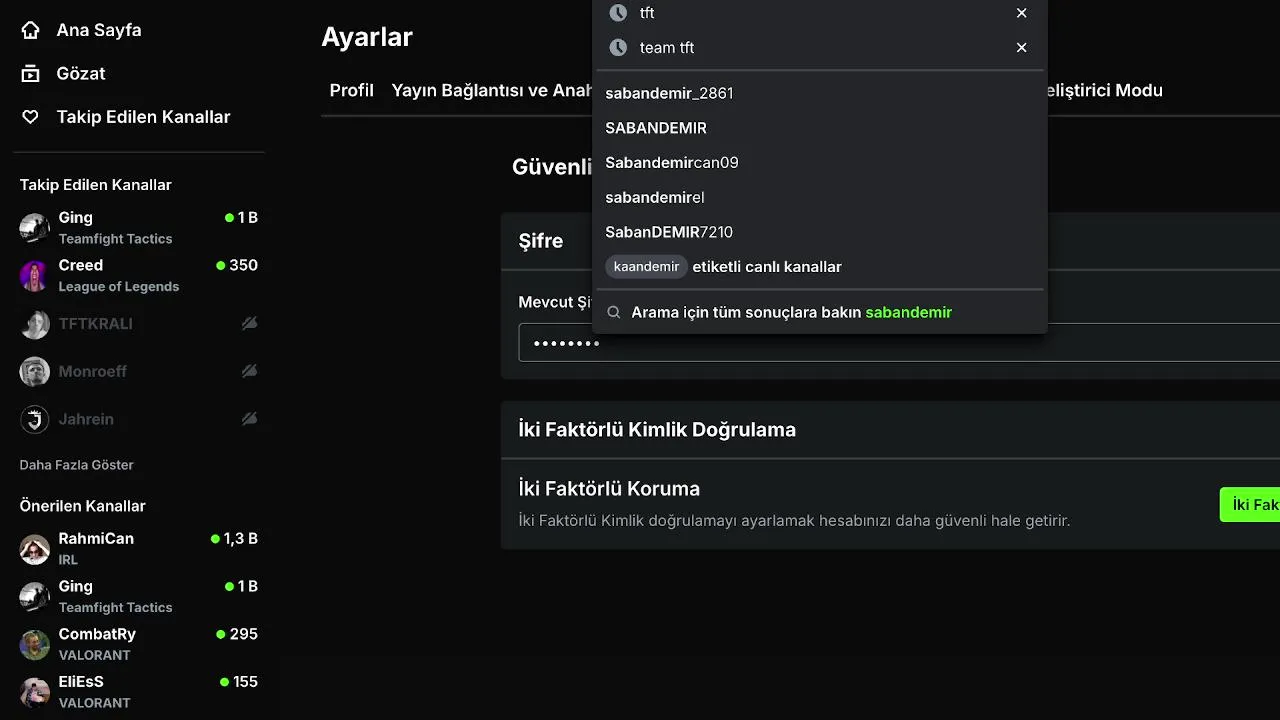Open RahmiCan's avatar in recommended channels
The width and height of the screenshot is (1280, 720).
coord(35,548)
